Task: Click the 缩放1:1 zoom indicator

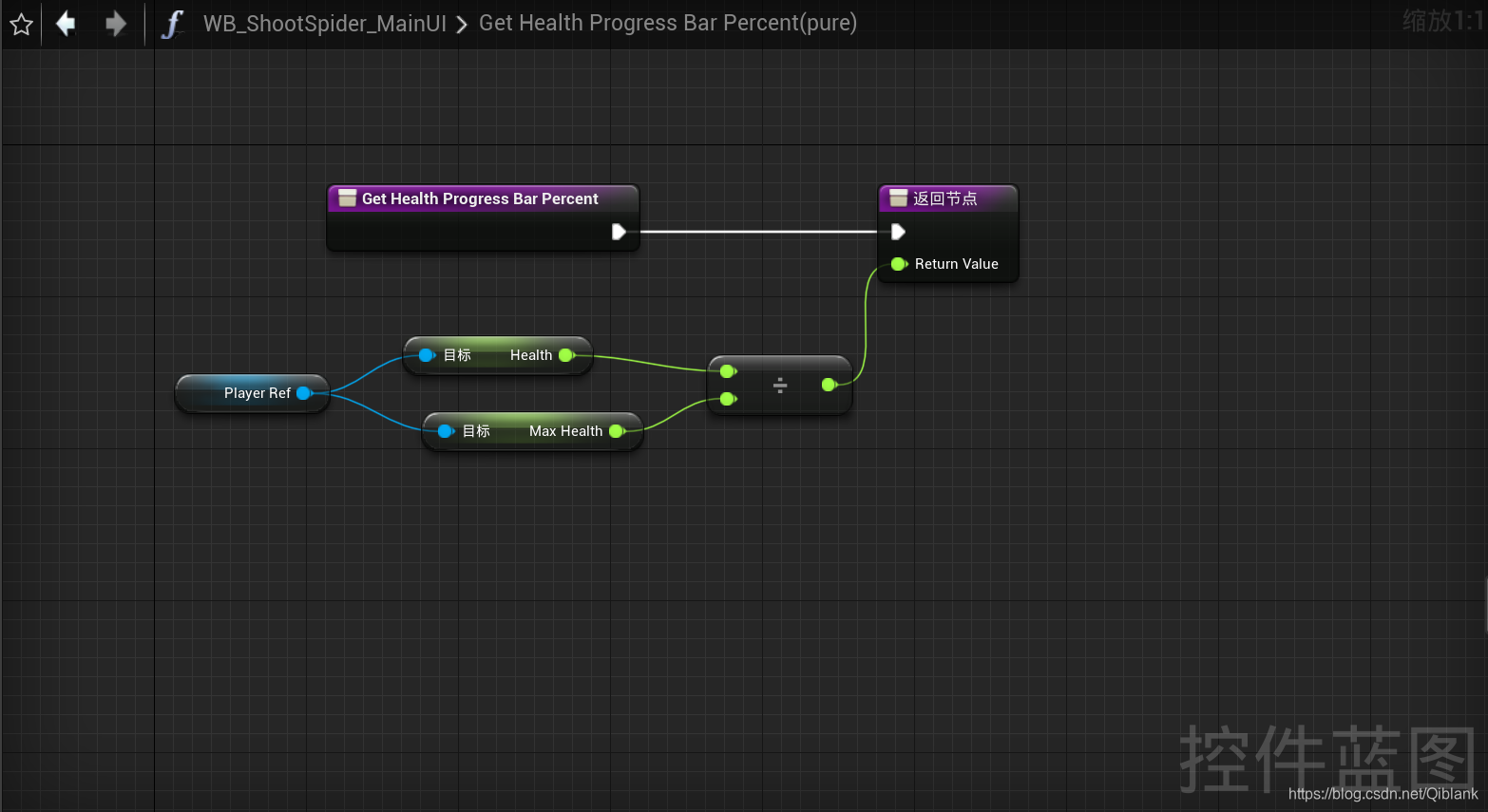Action: 1441,21
